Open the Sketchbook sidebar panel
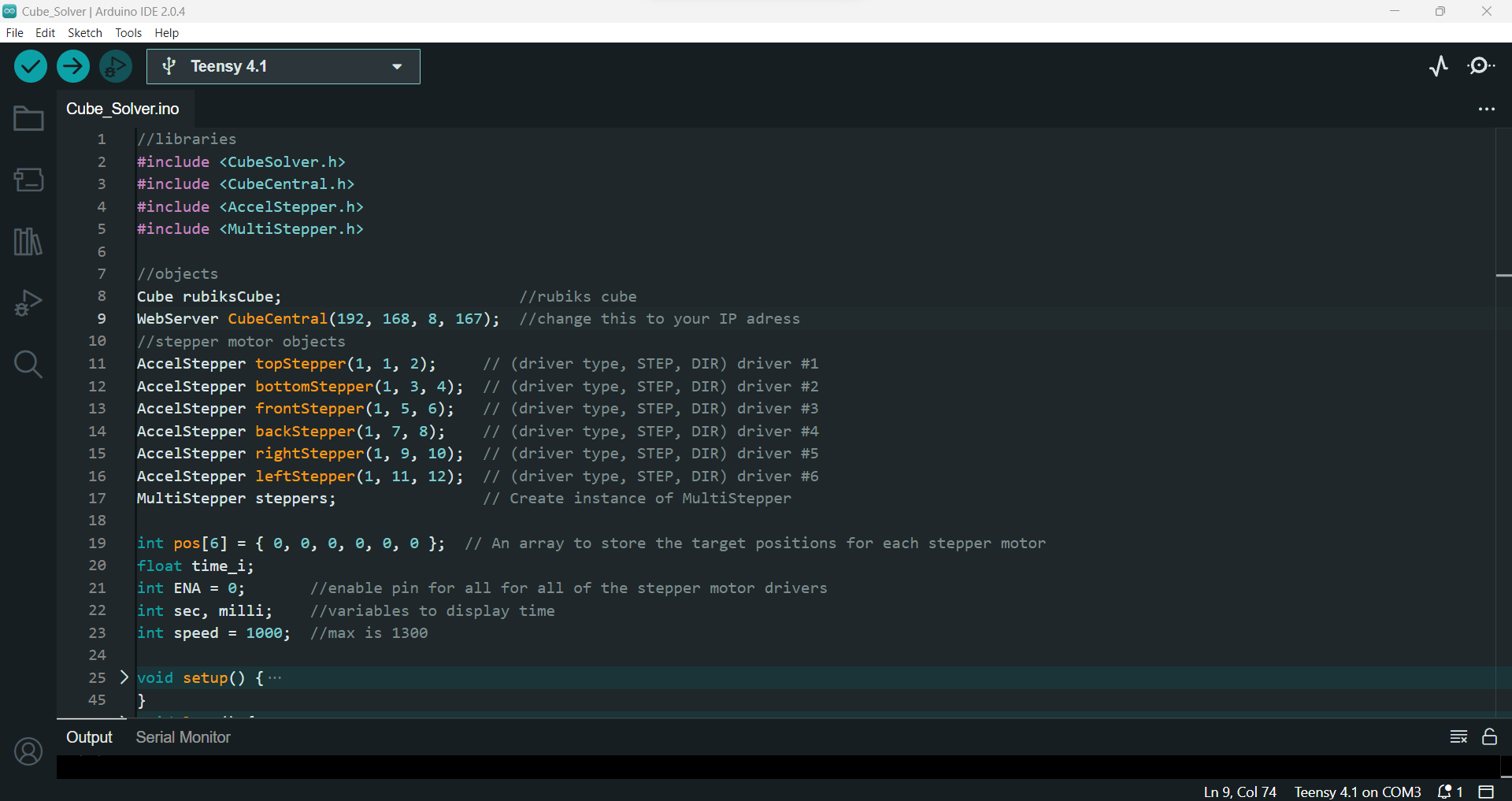Viewport: 1512px width, 801px height. pyautogui.click(x=28, y=118)
